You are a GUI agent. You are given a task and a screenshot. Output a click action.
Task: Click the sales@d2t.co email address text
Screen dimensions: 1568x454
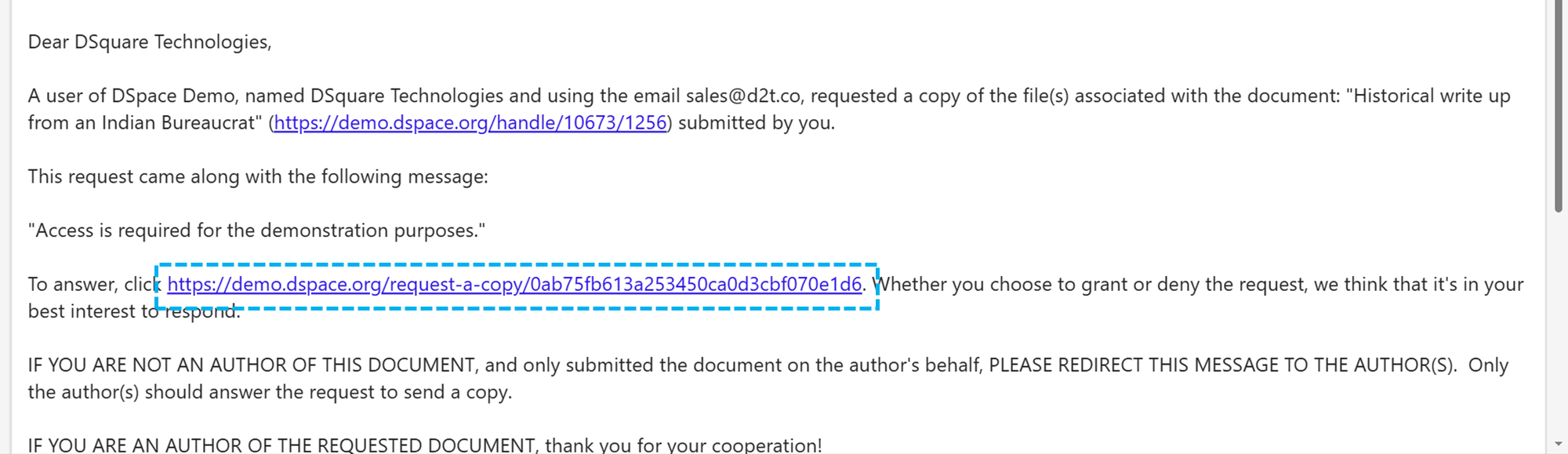[743, 96]
